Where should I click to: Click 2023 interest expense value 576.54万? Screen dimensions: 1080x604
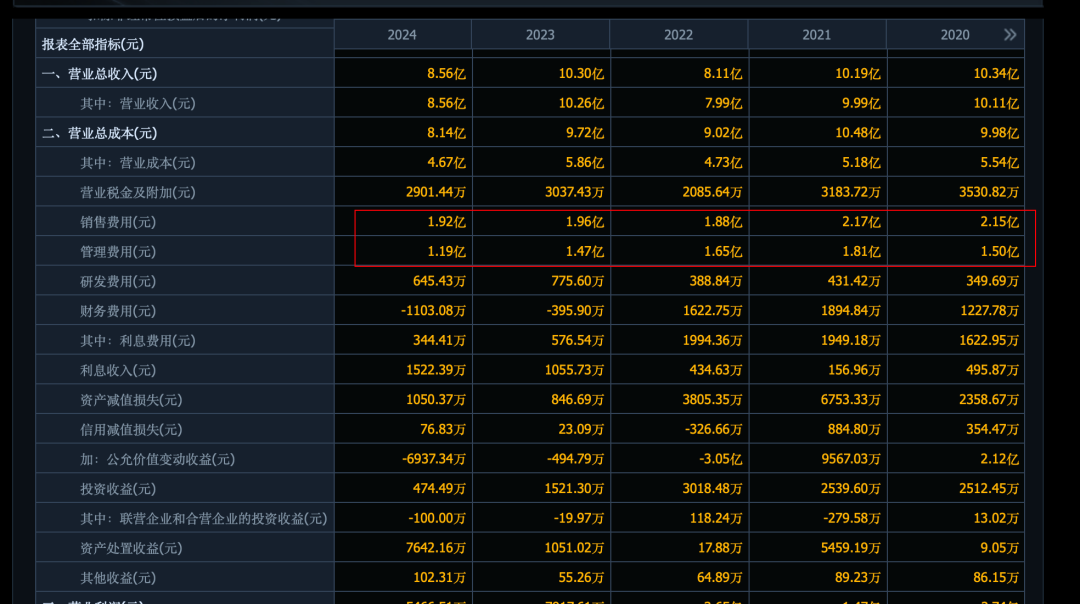pos(578,340)
